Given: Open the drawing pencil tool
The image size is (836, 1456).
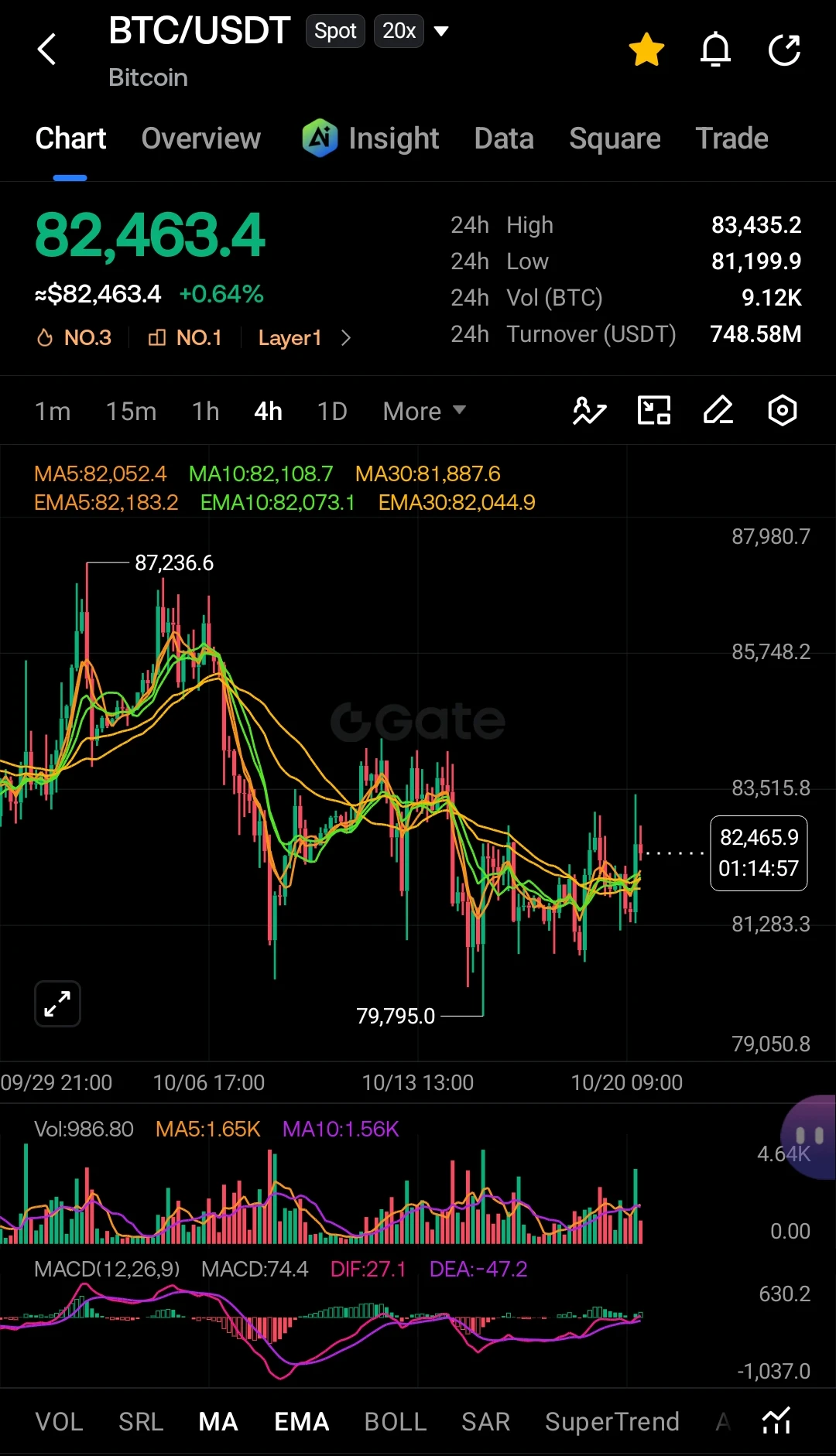Looking at the screenshot, I should pos(718,410).
